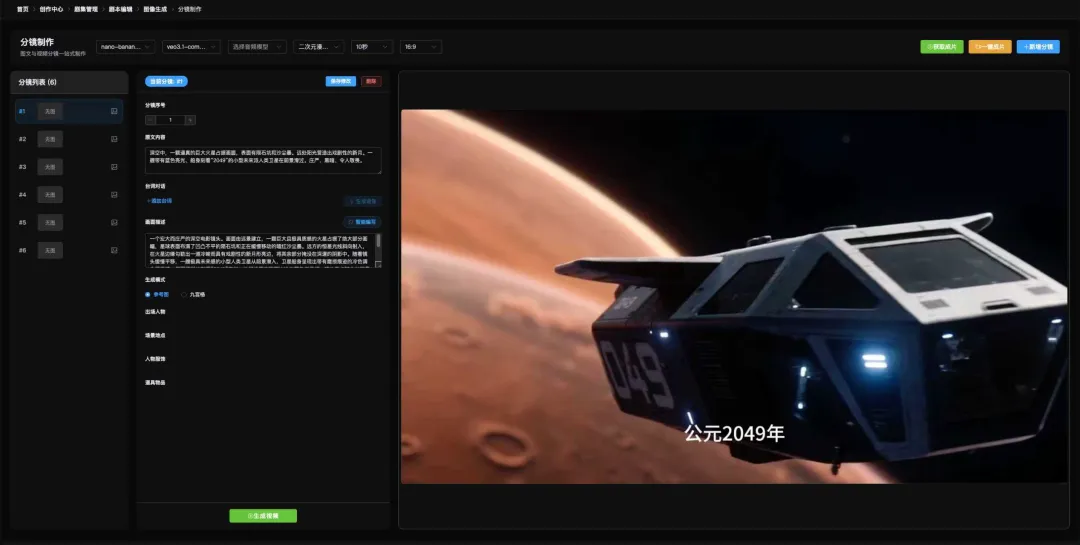Click the blue 保存修改 save button
This screenshot has width=1080, height=545.
pos(341,81)
